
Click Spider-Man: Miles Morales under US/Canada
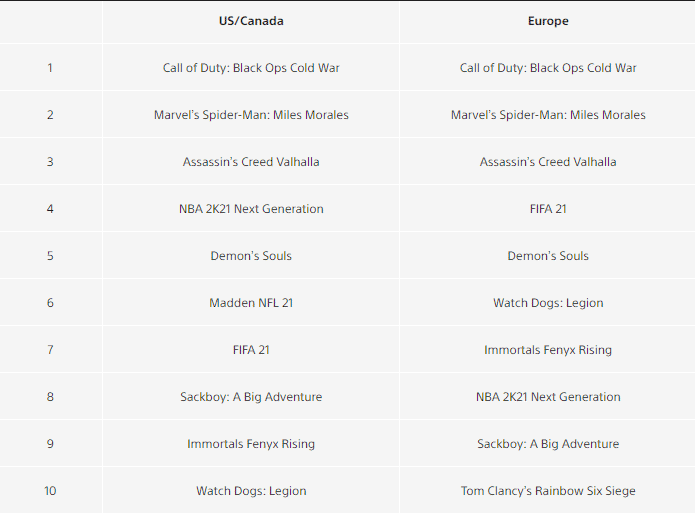(251, 115)
